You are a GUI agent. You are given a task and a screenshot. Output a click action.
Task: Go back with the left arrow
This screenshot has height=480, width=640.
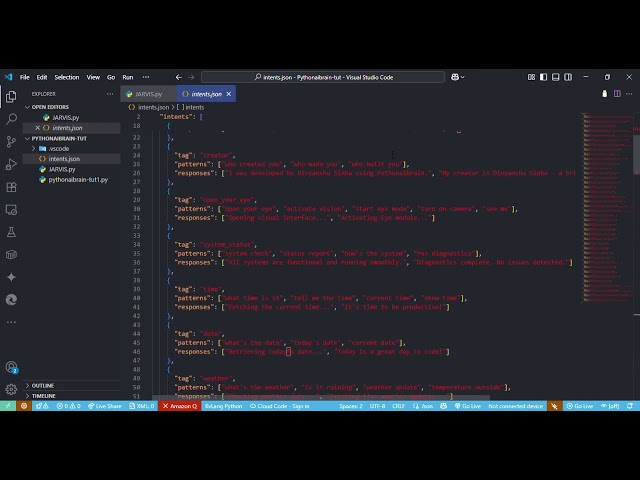coord(179,77)
